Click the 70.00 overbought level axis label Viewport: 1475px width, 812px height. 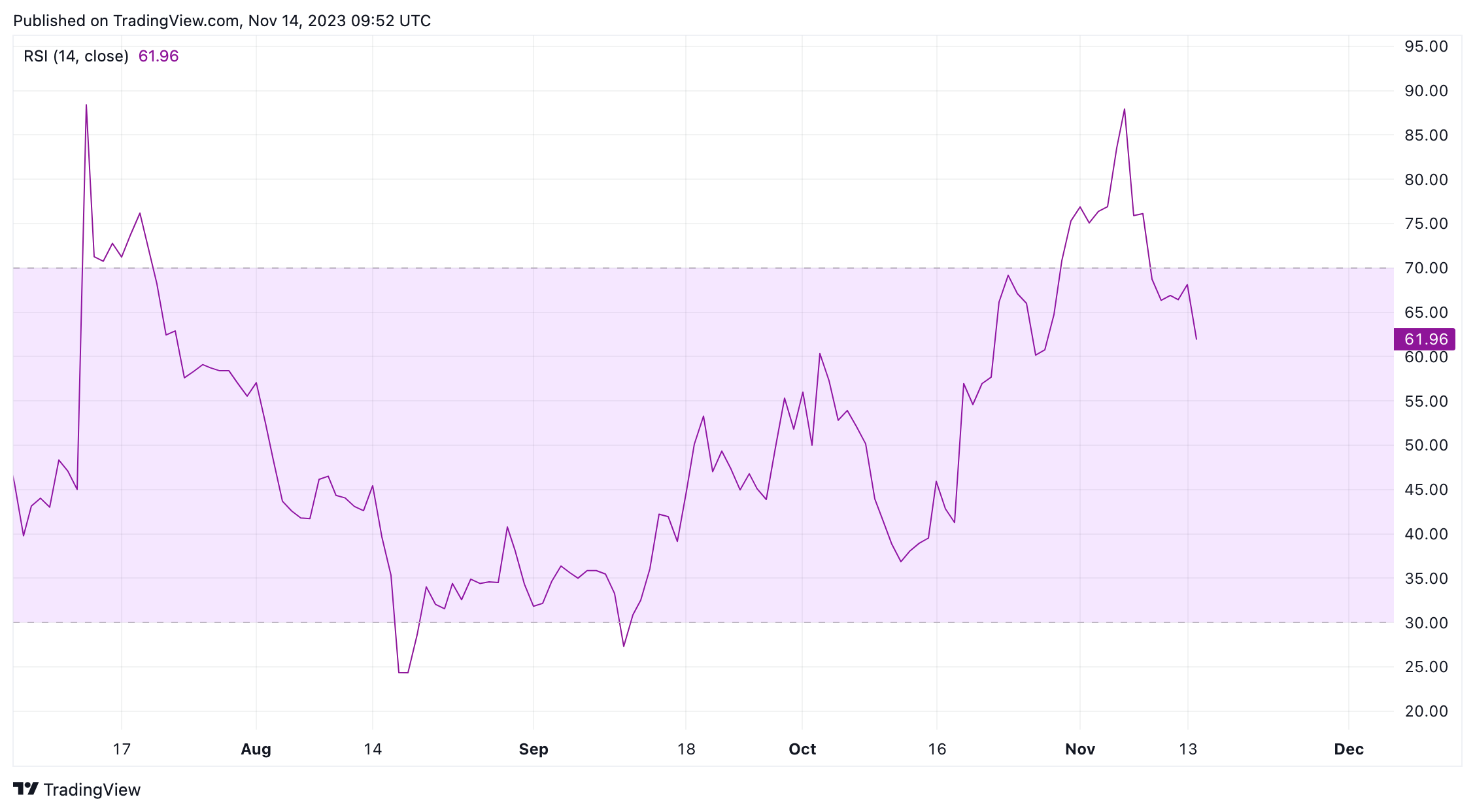pos(1426,268)
